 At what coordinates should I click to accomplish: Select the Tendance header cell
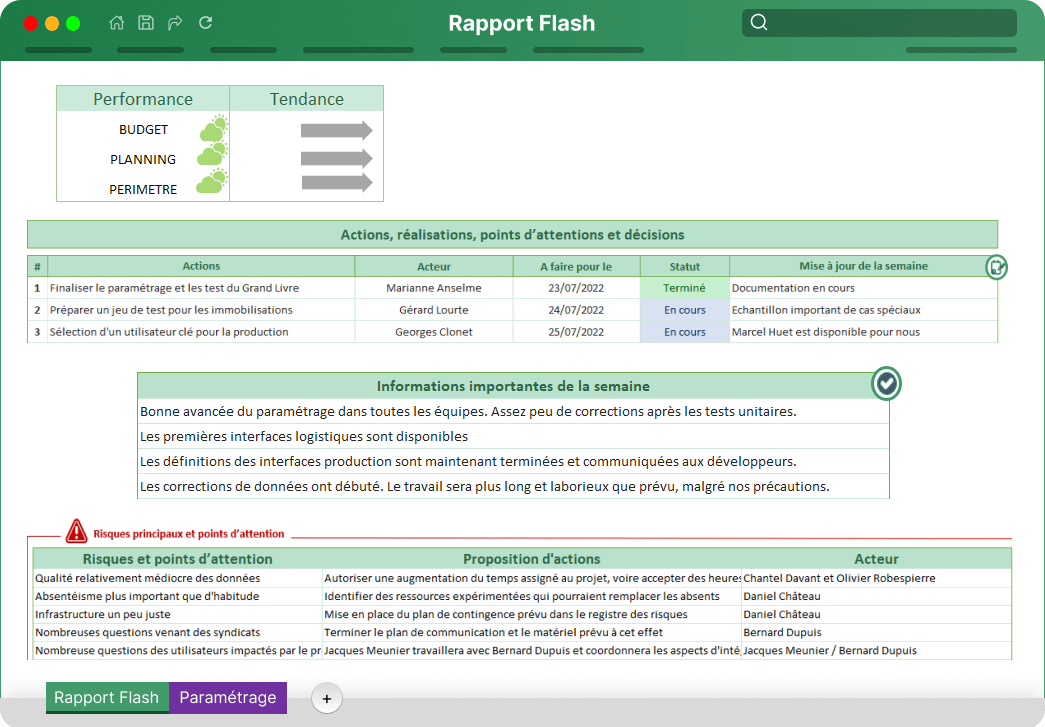pyautogui.click(x=307, y=99)
